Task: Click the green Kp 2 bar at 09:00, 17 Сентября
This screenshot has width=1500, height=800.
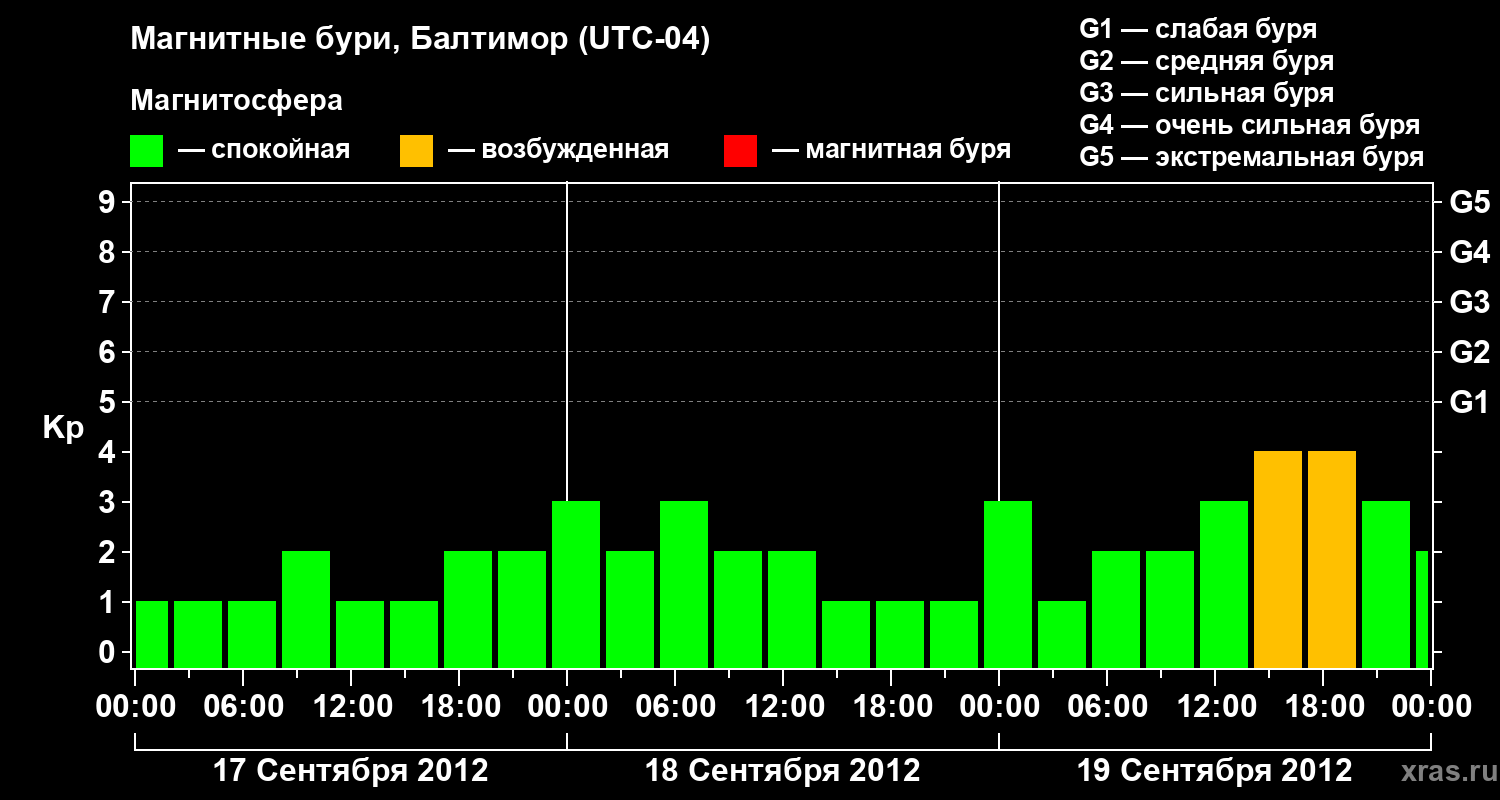Action: tap(306, 610)
